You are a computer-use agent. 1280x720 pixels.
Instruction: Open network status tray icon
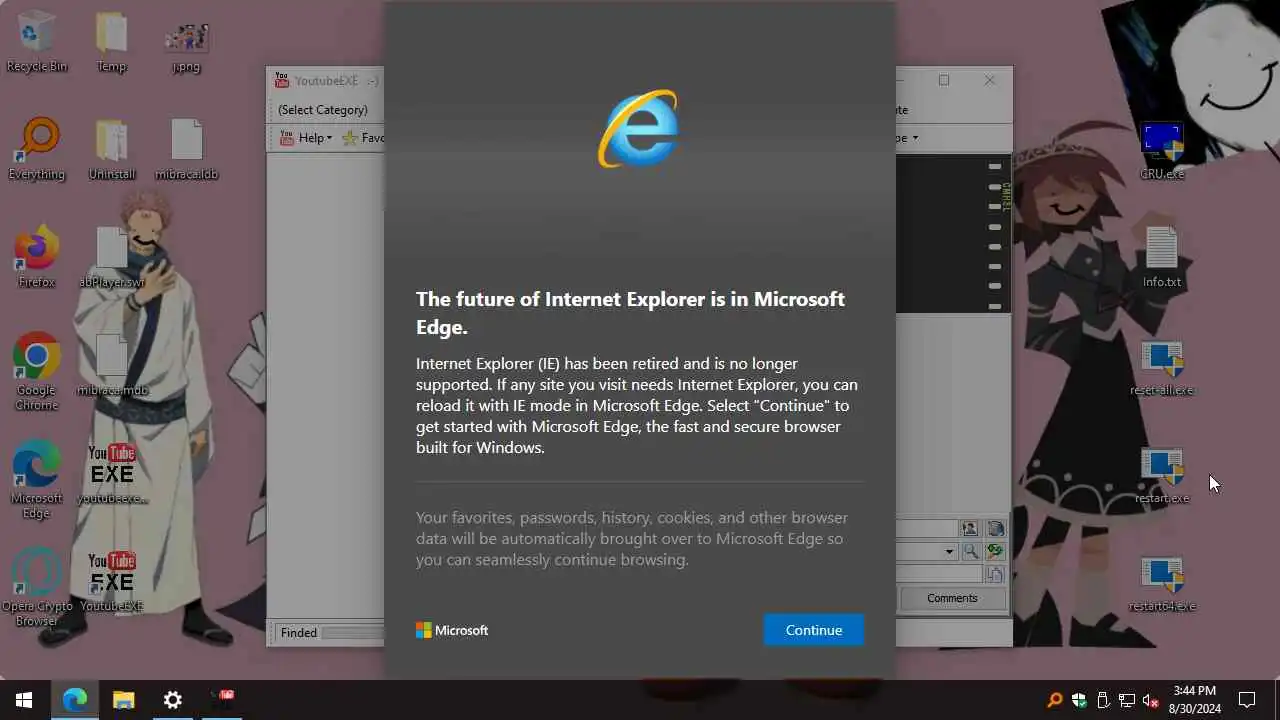1127,700
